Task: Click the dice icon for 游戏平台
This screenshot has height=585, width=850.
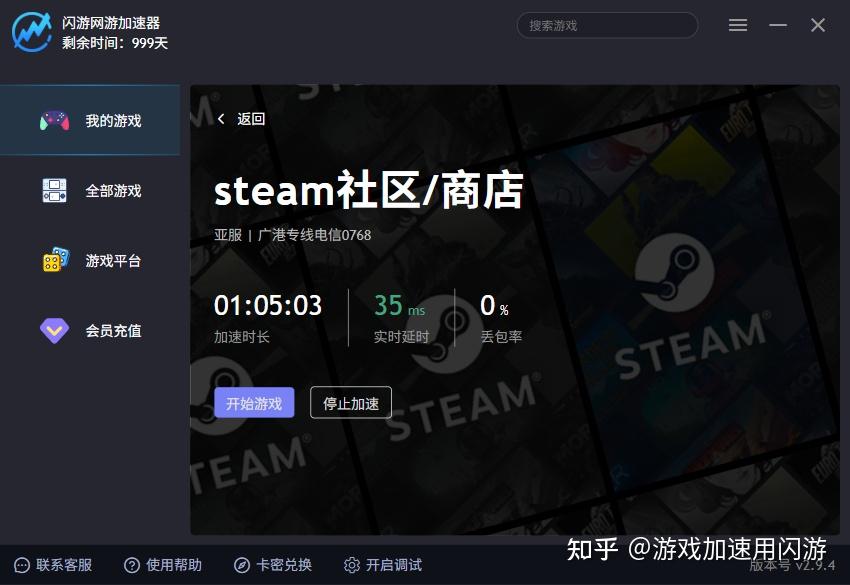Action: [x=56, y=260]
